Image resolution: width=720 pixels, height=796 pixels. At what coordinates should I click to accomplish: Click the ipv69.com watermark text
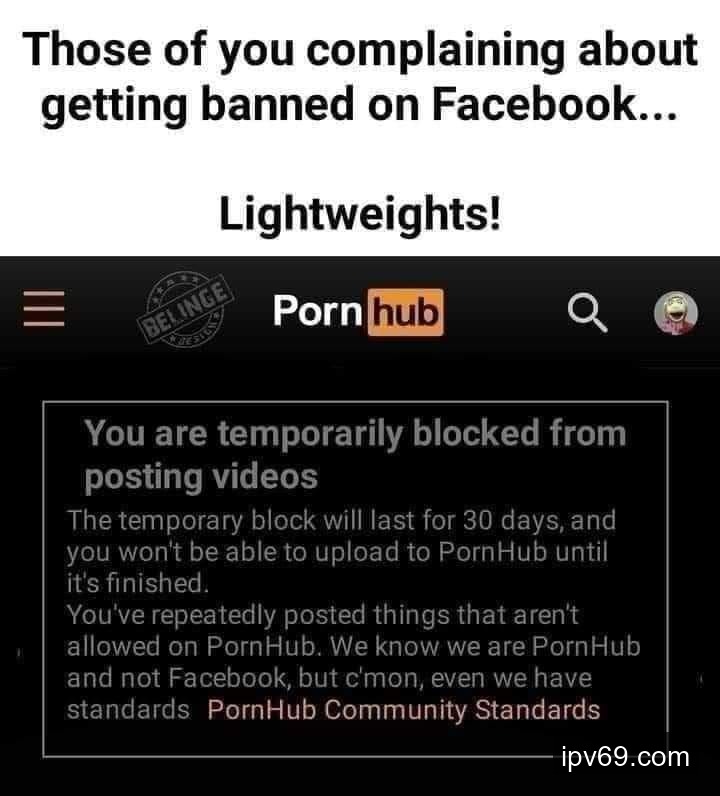point(626,757)
